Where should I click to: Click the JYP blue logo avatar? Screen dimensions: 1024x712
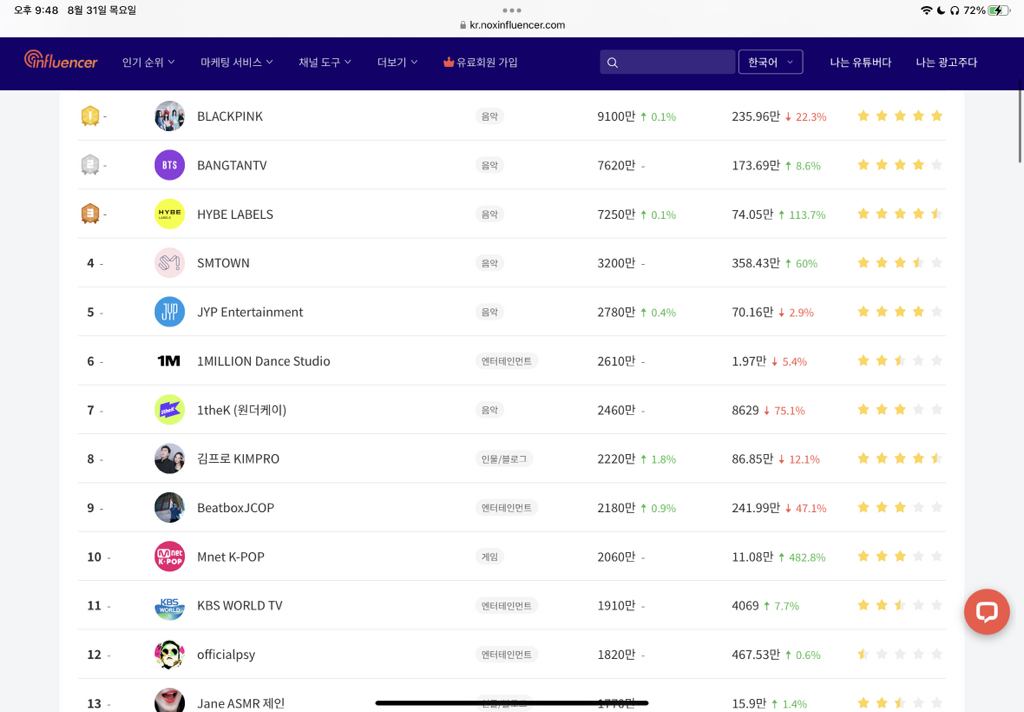tap(169, 312)
